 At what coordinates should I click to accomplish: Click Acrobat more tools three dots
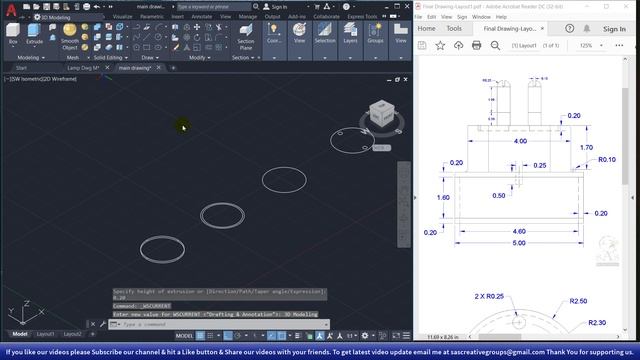pyautogui.click(x=619, y=45)
